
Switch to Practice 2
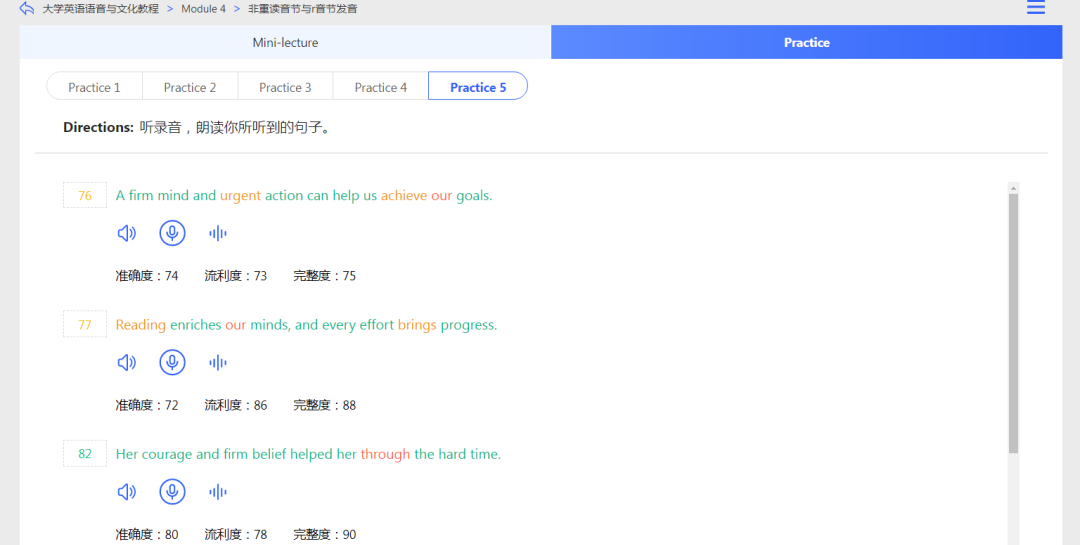point(190,87)
